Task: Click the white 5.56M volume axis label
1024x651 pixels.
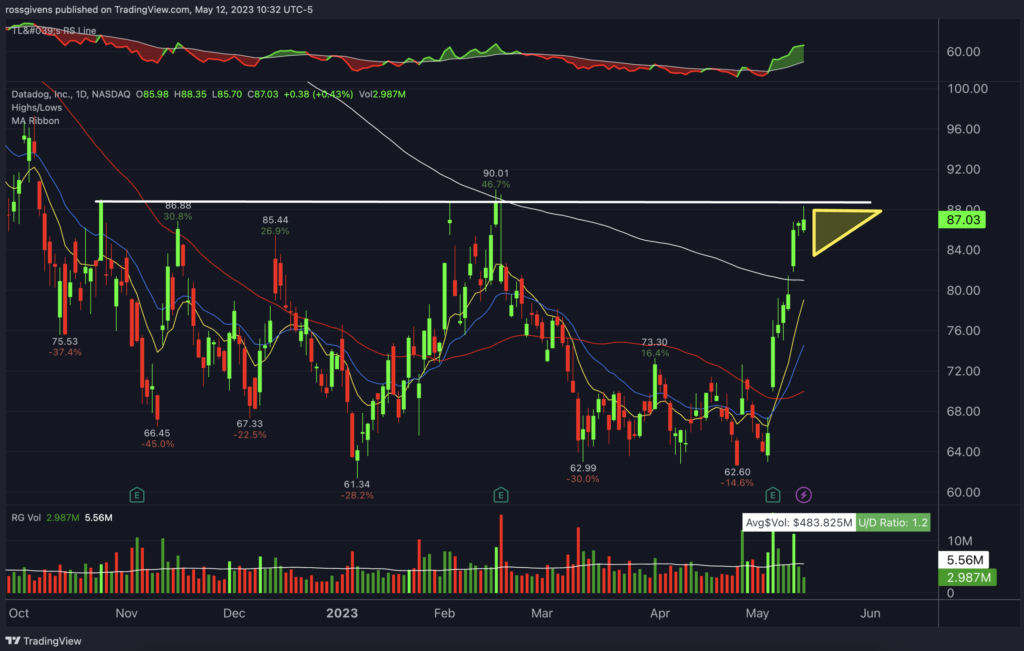Action: click(963, 560)
